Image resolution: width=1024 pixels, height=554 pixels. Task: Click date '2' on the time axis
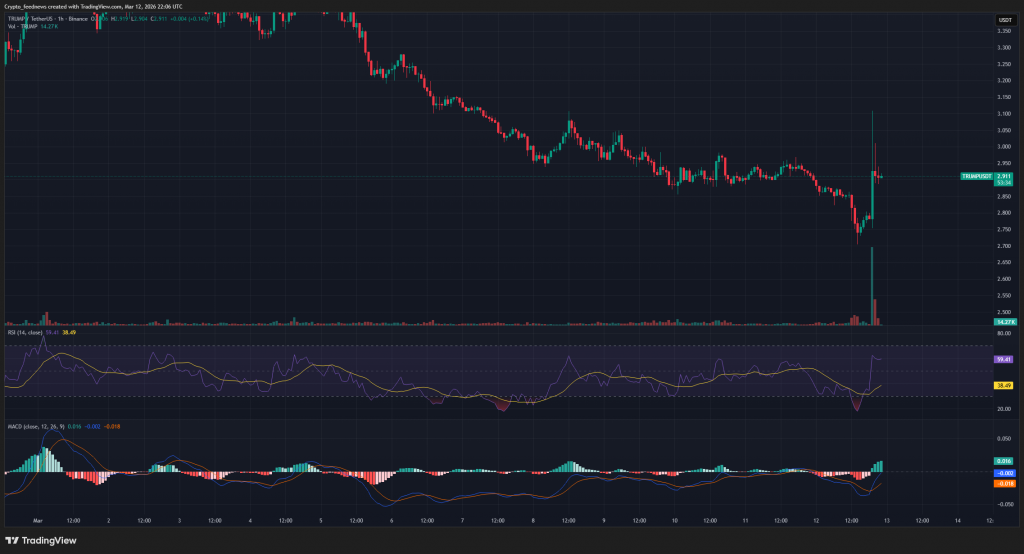pos(108,521)
